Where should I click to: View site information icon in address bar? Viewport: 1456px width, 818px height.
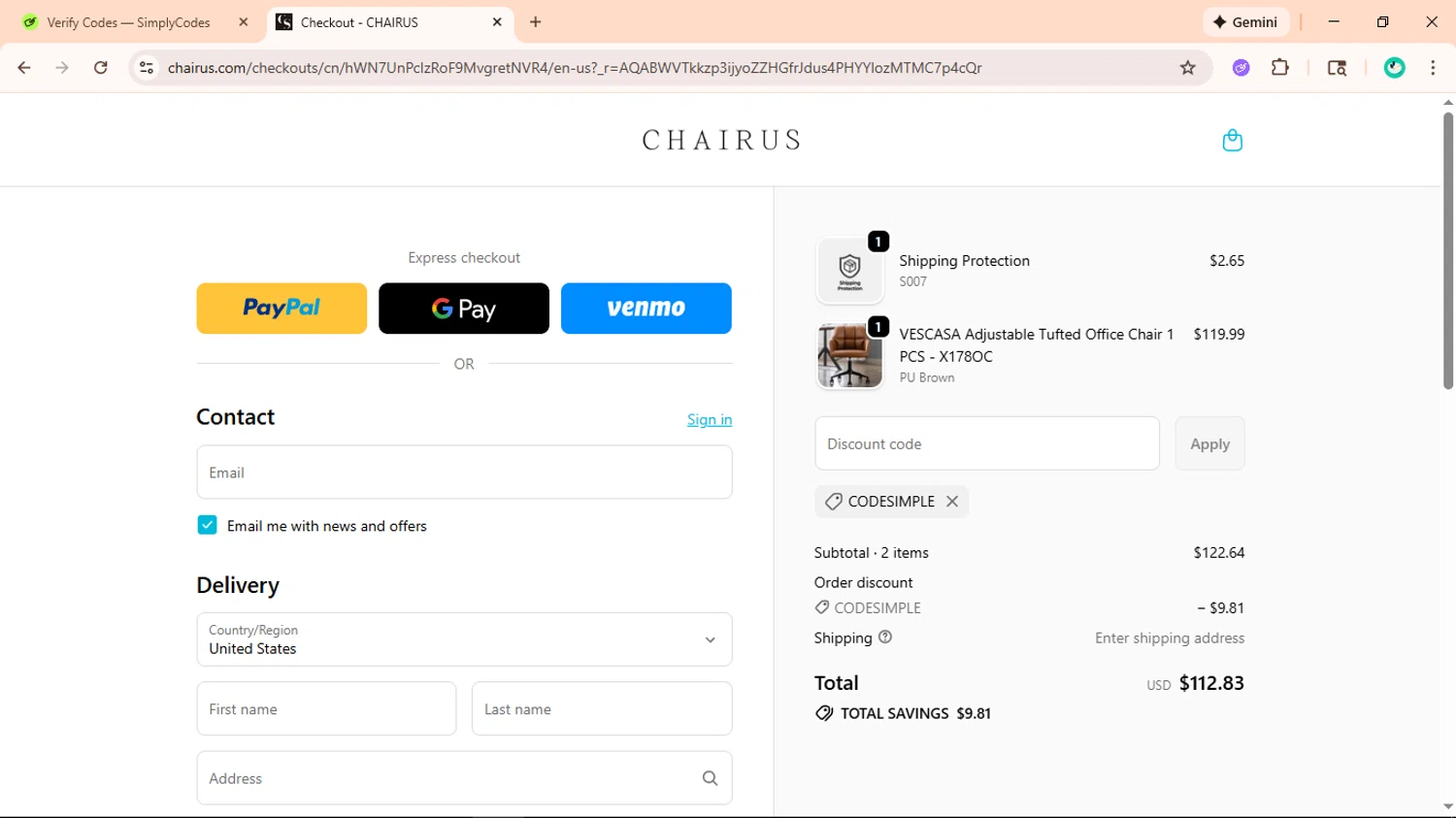(147, 68)
